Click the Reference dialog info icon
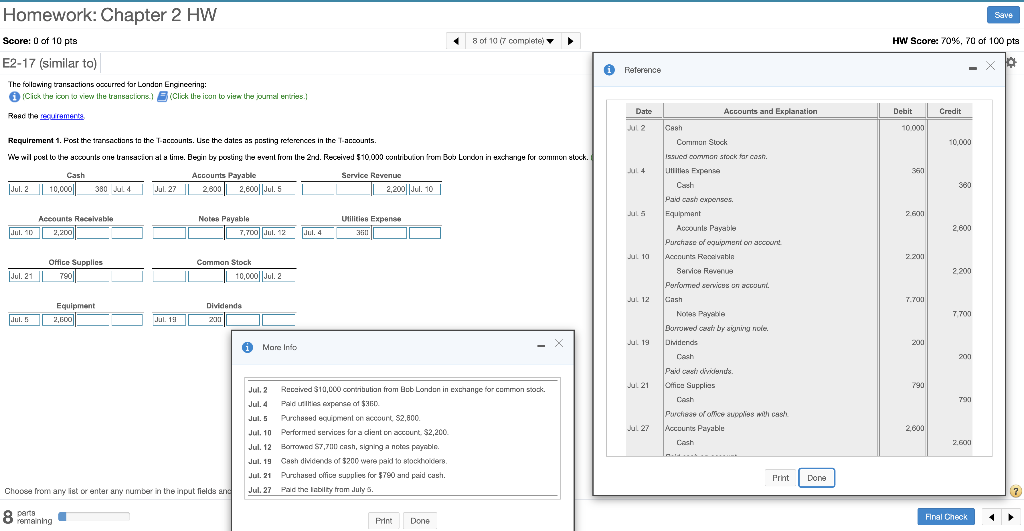 609,70
